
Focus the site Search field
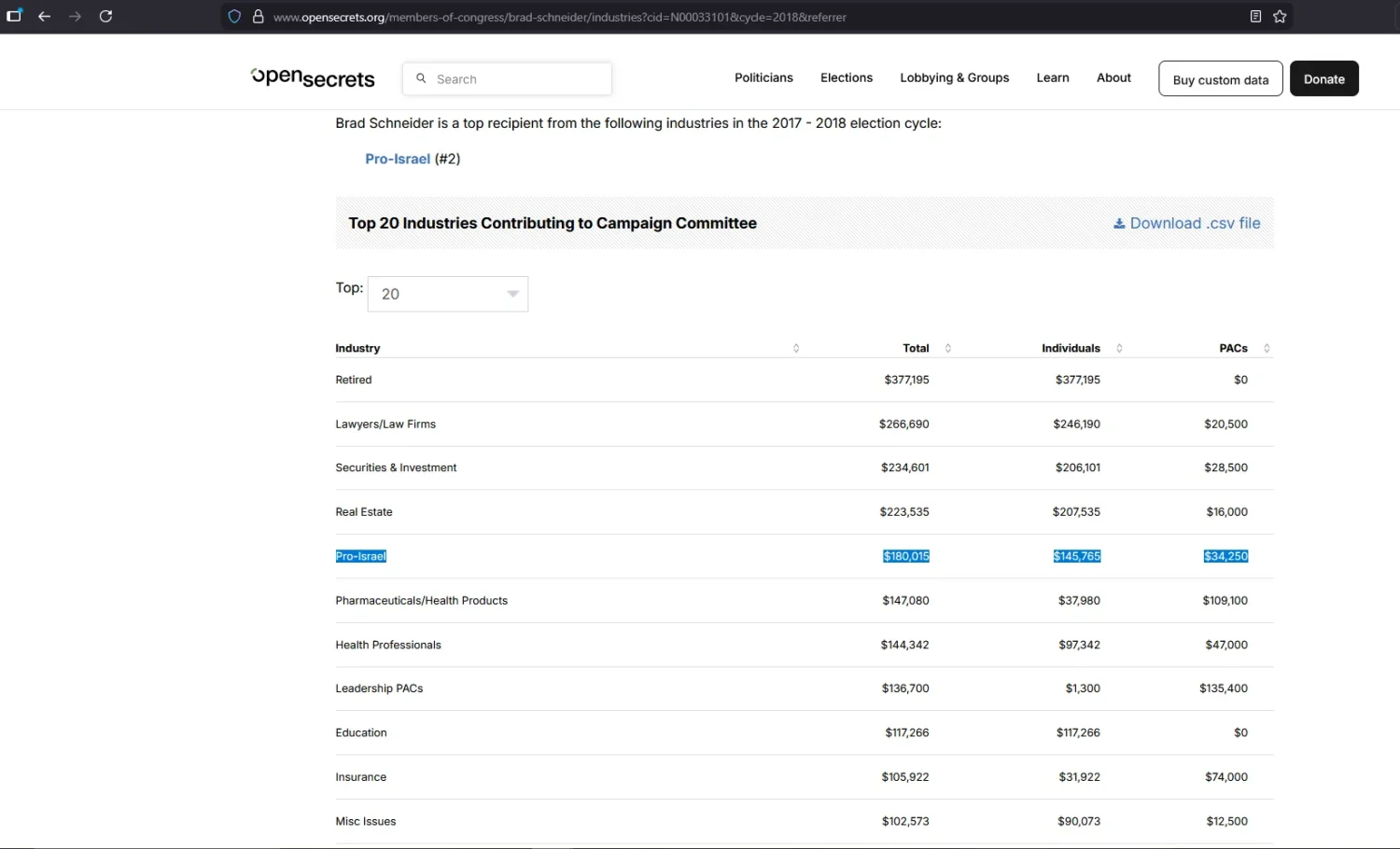pyautogui.click(x=507, y=79)
